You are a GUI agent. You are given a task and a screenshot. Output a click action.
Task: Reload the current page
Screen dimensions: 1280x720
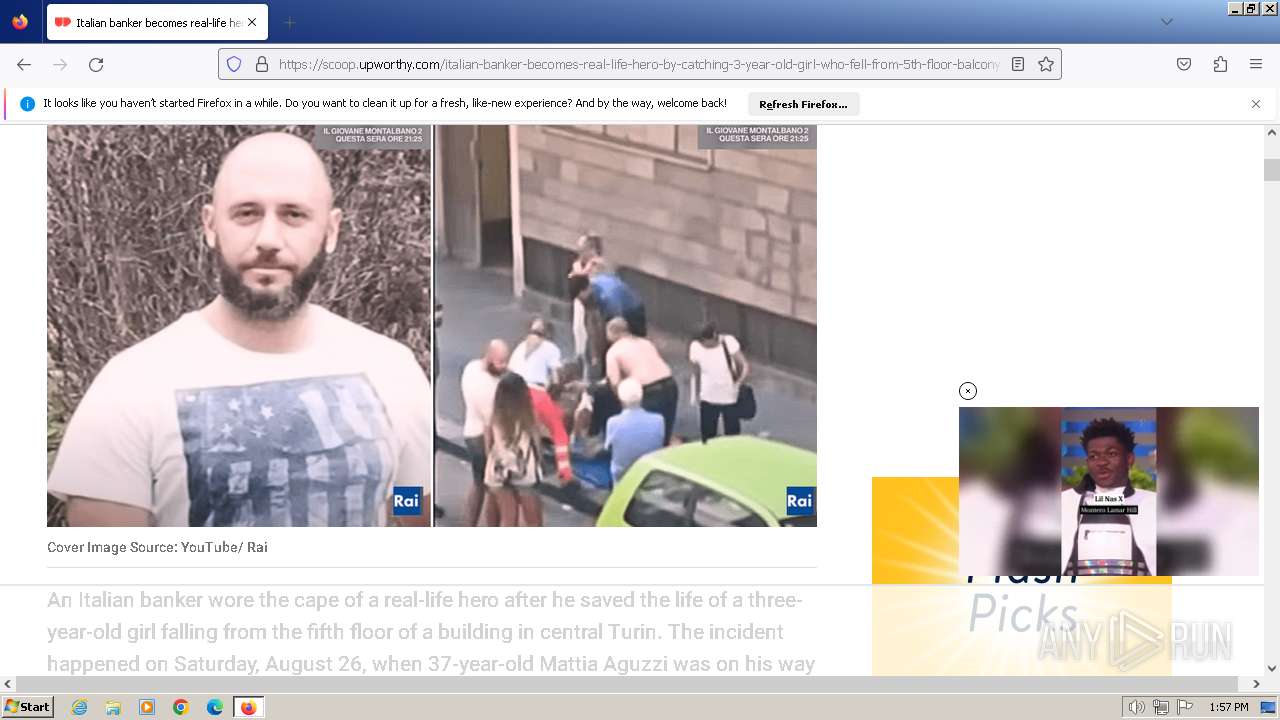click(96, 64)
